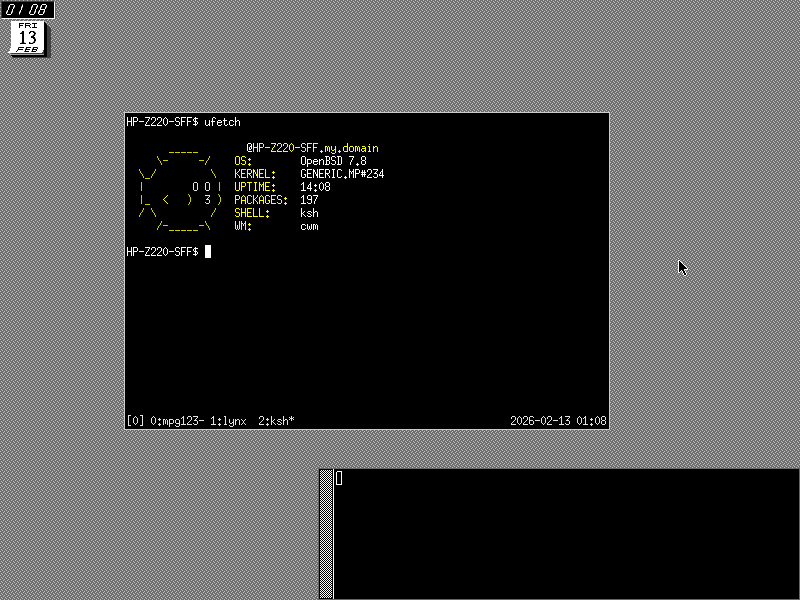Select the active 2:ksh tmux window
The width and height of the screenshot is (800, 600).
pyautogui.click(x=276, y=421)
